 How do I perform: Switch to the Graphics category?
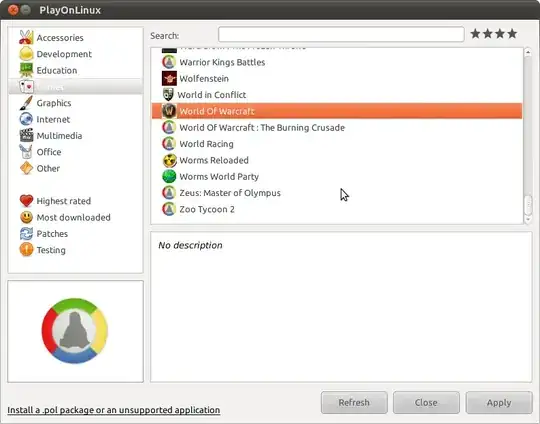pyautogui.click(x=54, y=103)
